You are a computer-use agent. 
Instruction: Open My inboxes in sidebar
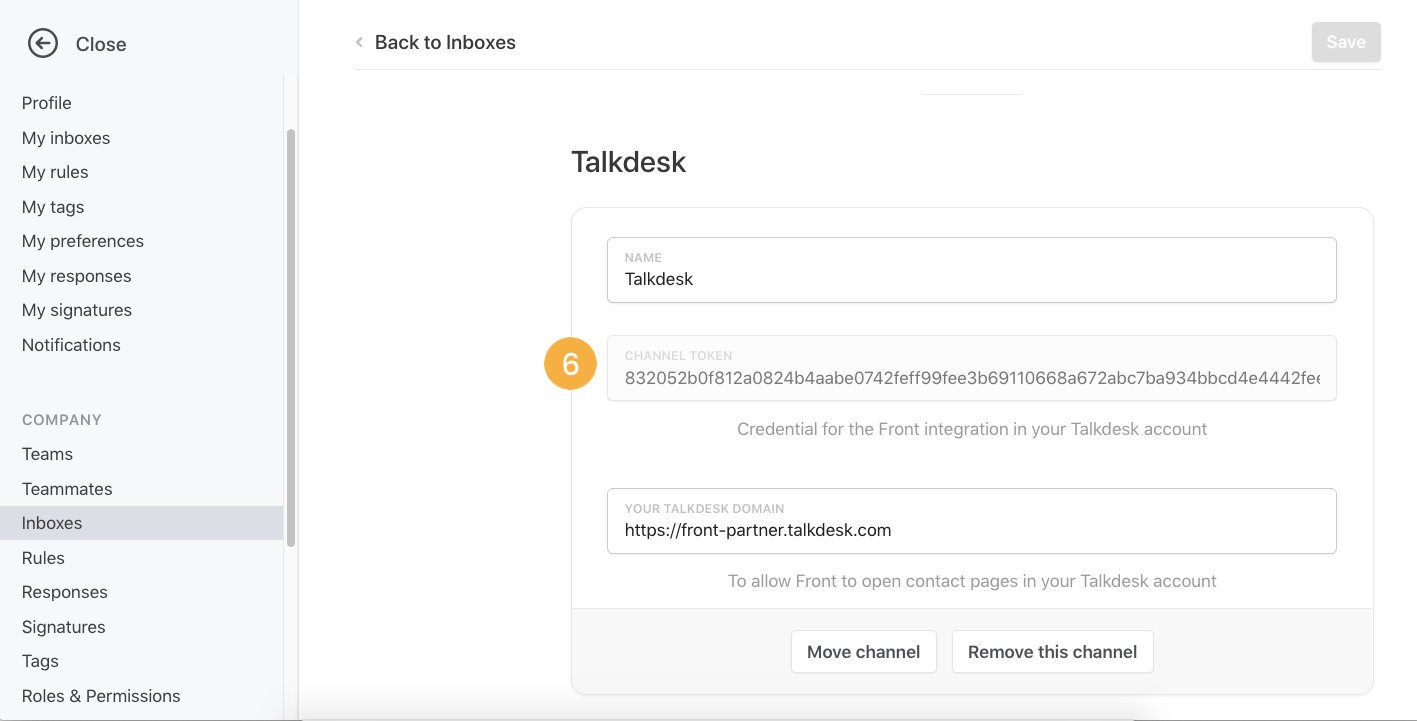click(66, 138)
